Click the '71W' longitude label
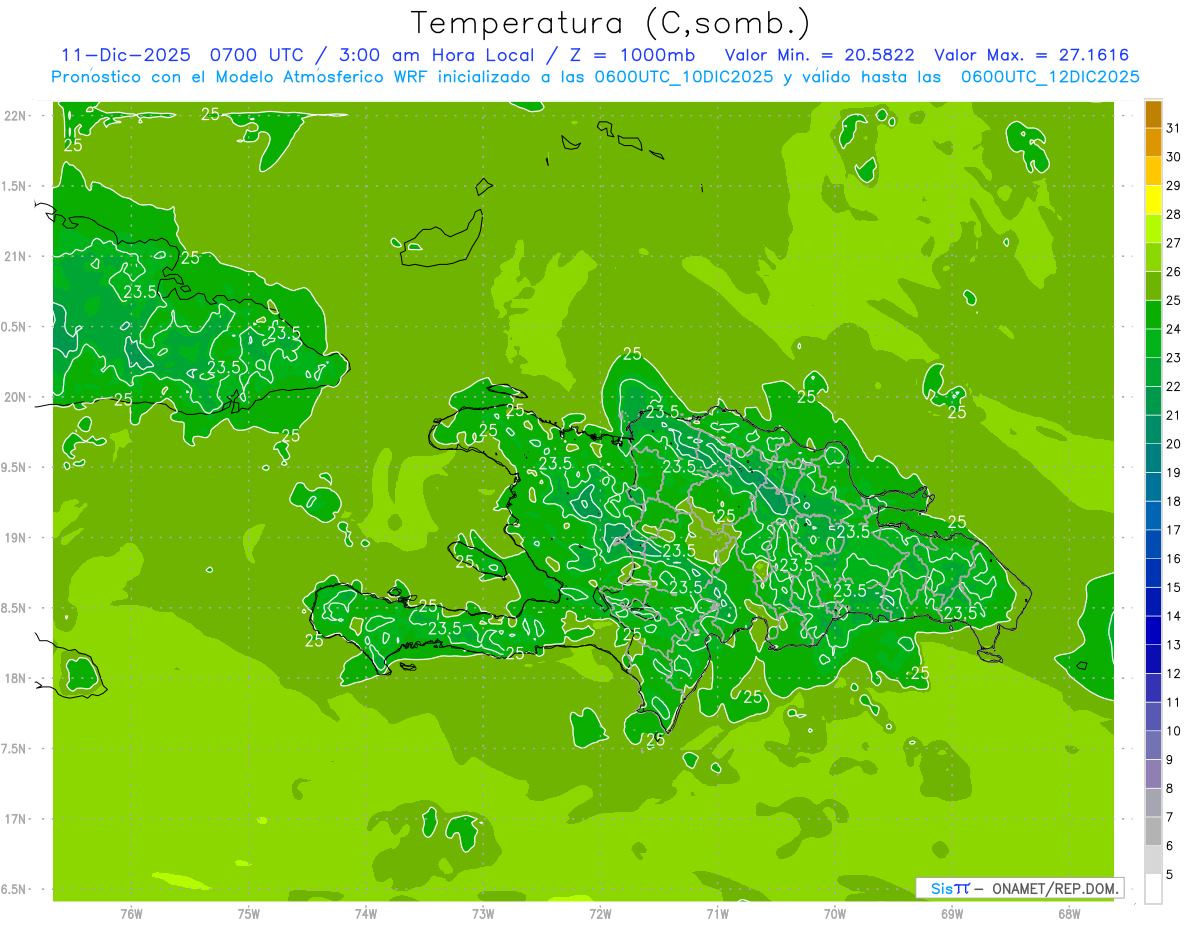 [717, 913]
